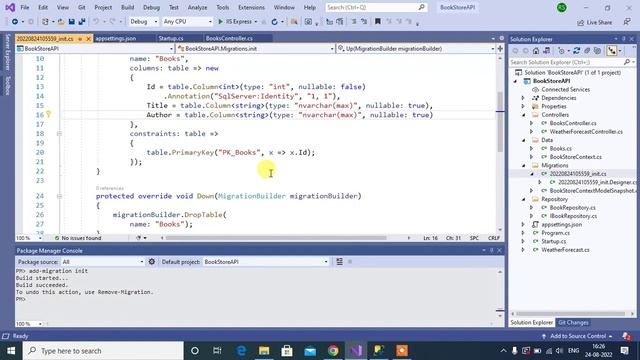The width and height of the screenshot is (640, 360).
Task: Click Live Share
Action: [594, 22]
